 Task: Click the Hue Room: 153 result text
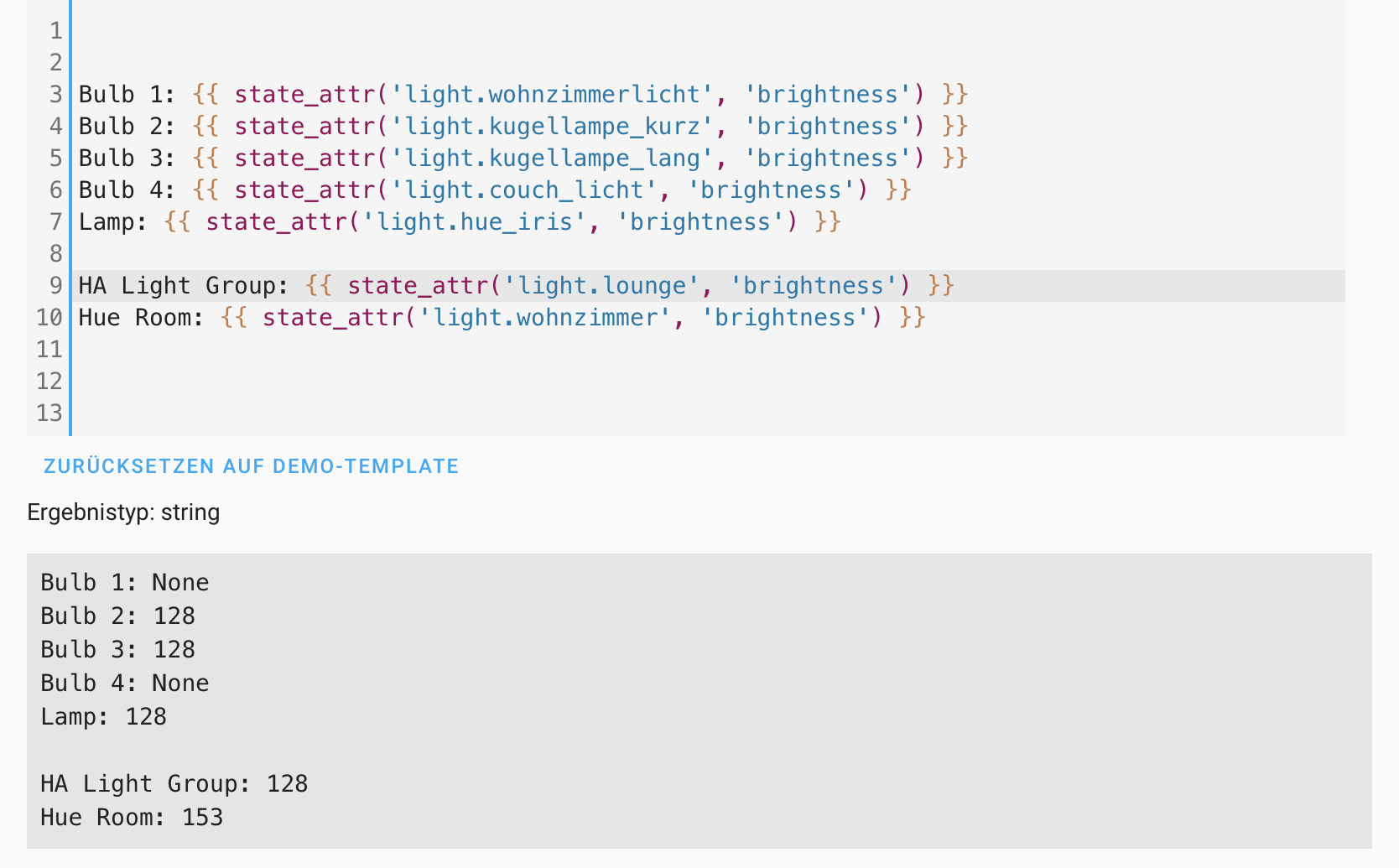click(x=132, y=817)
